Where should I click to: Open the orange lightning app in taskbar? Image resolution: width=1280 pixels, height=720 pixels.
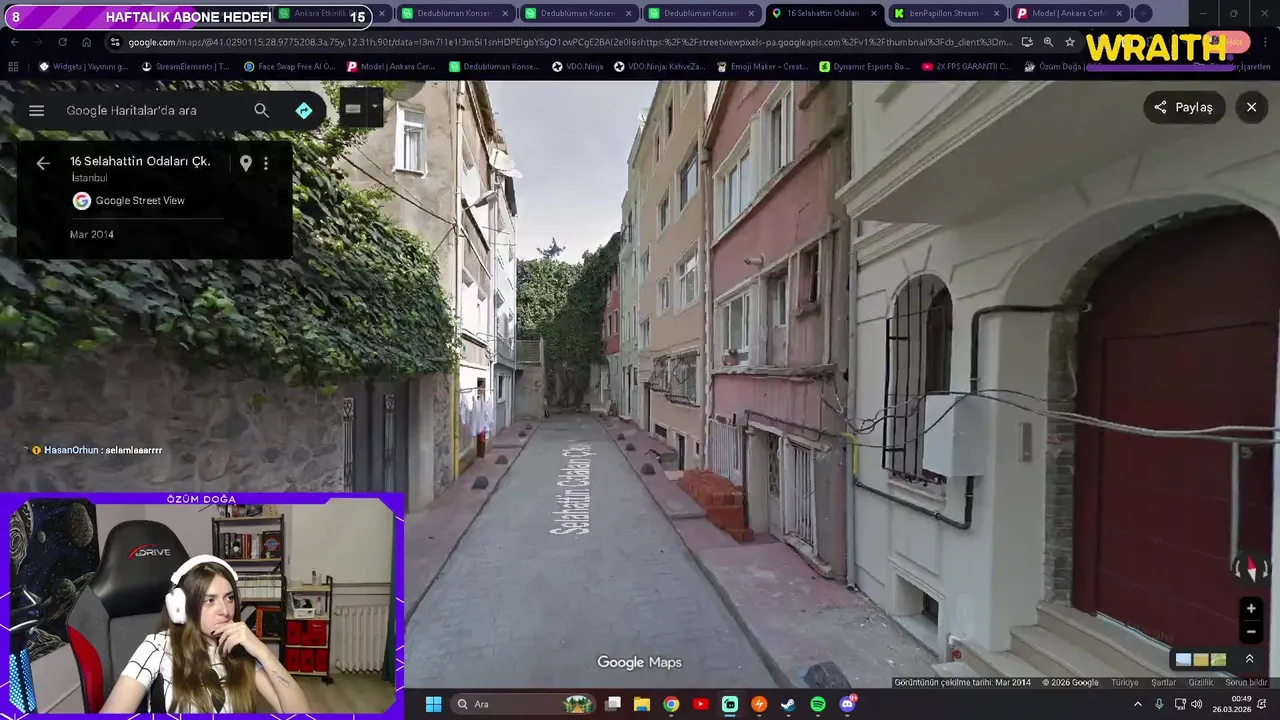(759, 704)
